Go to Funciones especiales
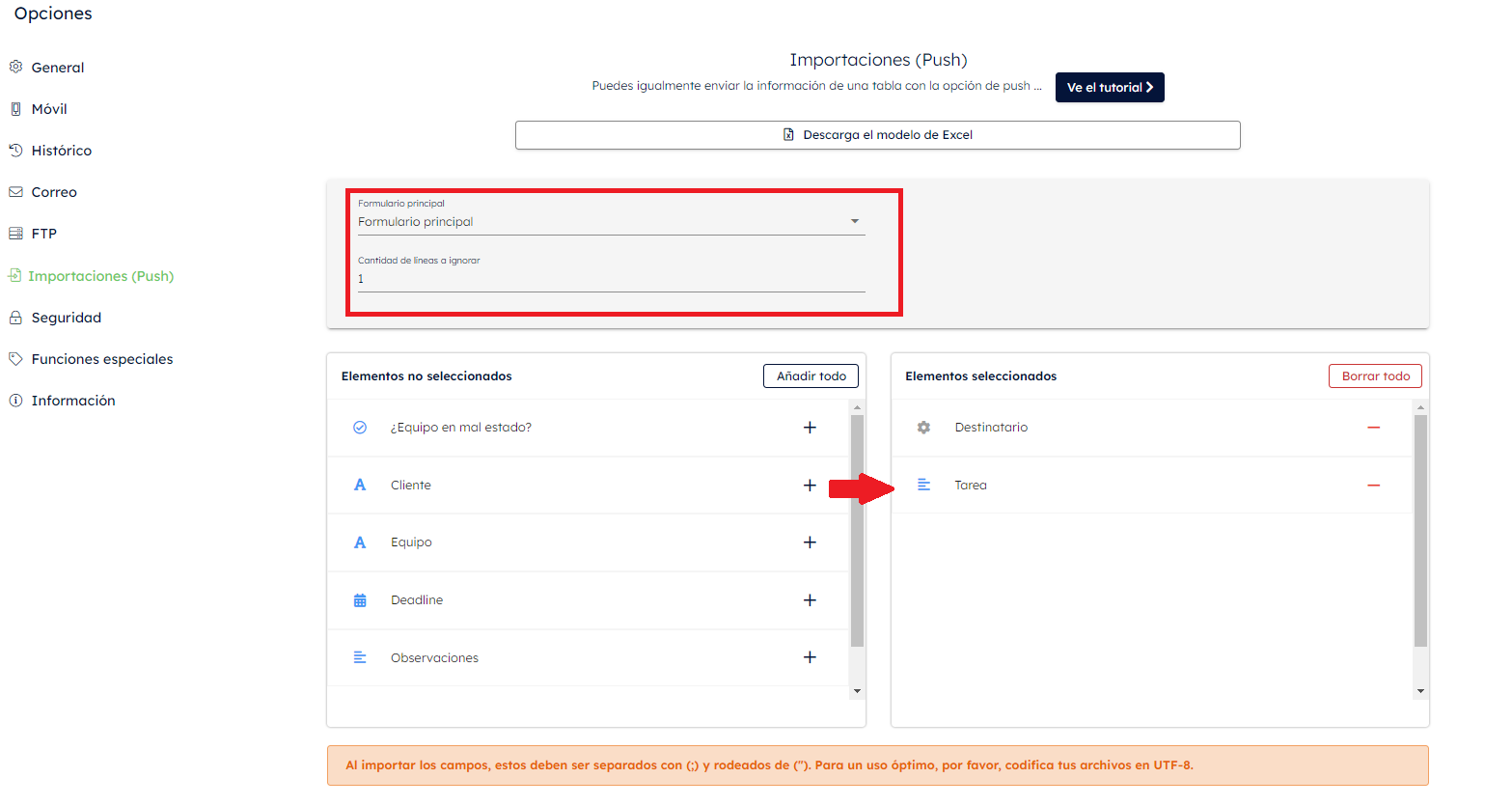The width and height of the screenshot is (1512, 806). [x=102, y=359]
